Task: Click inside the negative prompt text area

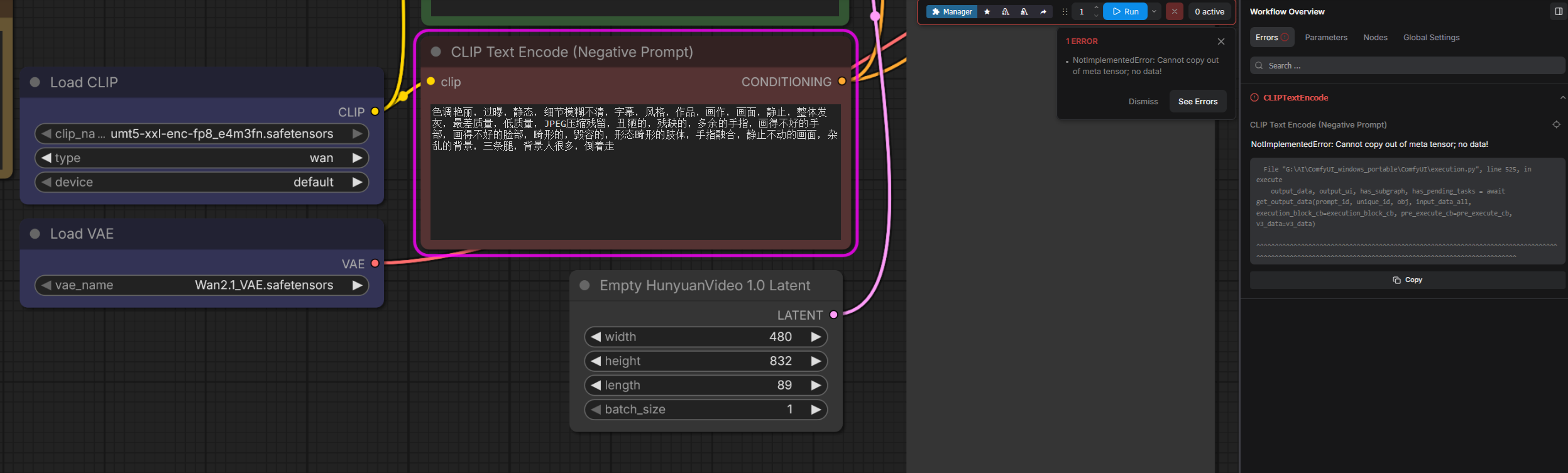Action: tap(635, 171)
